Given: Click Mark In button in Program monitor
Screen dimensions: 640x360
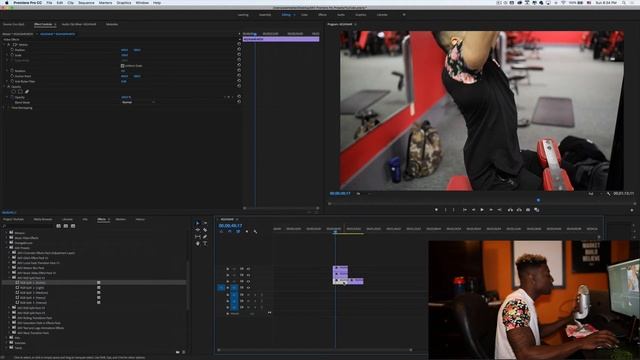Looking at the screenshot, I should 445,210.
